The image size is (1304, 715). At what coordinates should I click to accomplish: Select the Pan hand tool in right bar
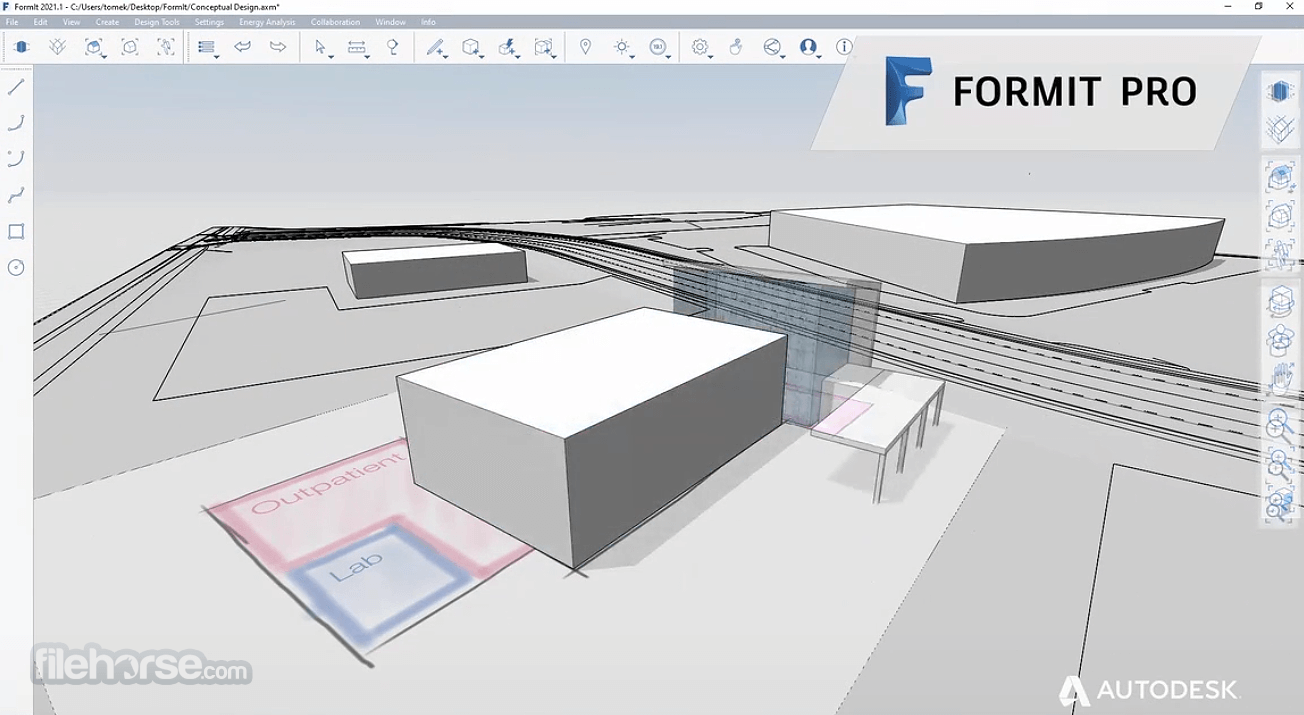tap(1280, 378)
